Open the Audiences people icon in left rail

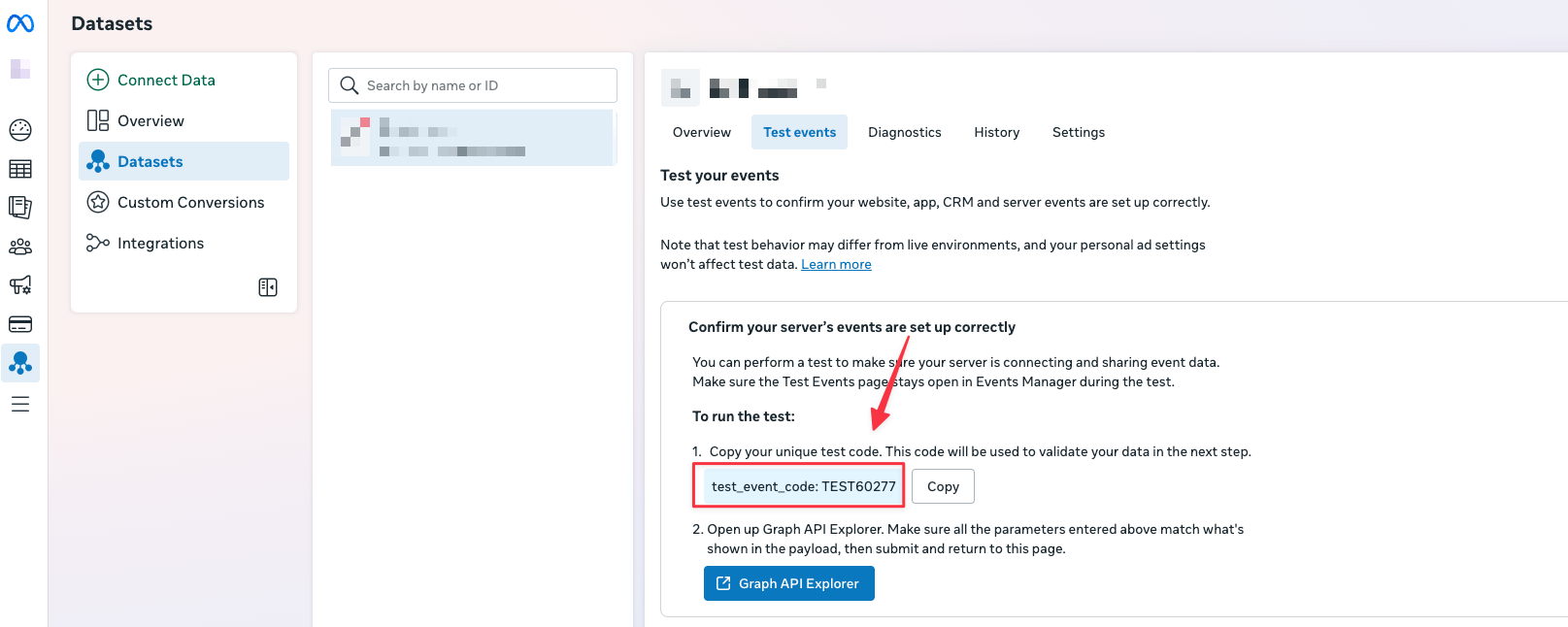point(20,247)
